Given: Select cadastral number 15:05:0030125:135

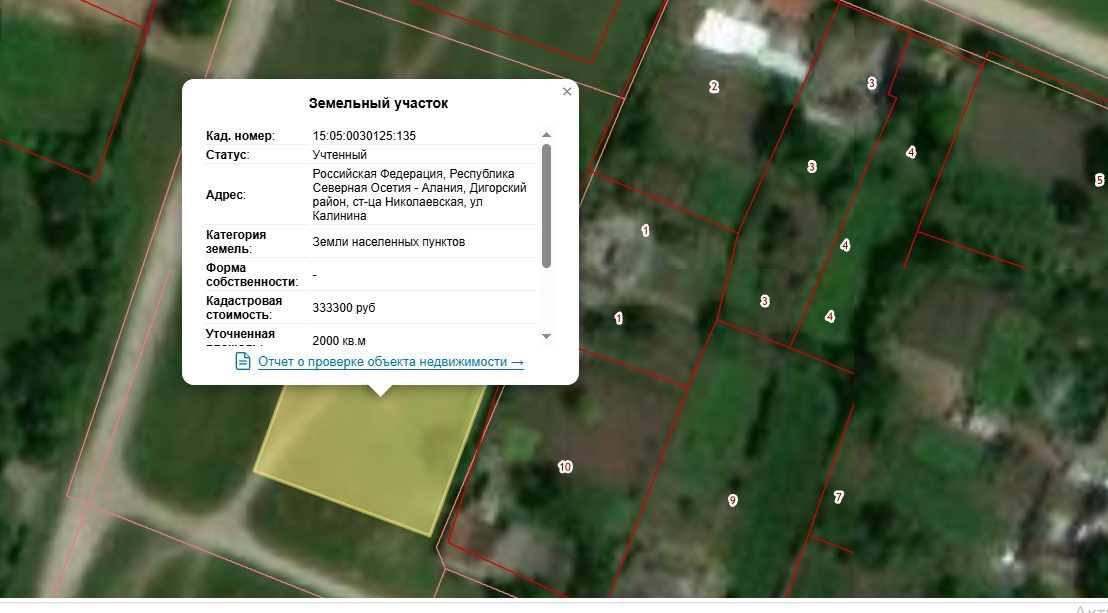Looking at the screenshot, I should [364, 136].
